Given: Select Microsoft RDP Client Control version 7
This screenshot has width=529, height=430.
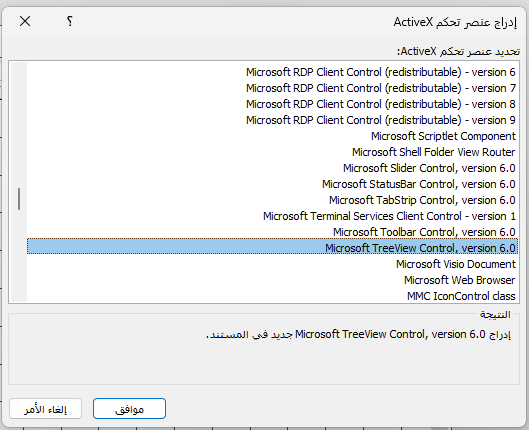Looking at the screenshot, I should (x=272, y=88).
